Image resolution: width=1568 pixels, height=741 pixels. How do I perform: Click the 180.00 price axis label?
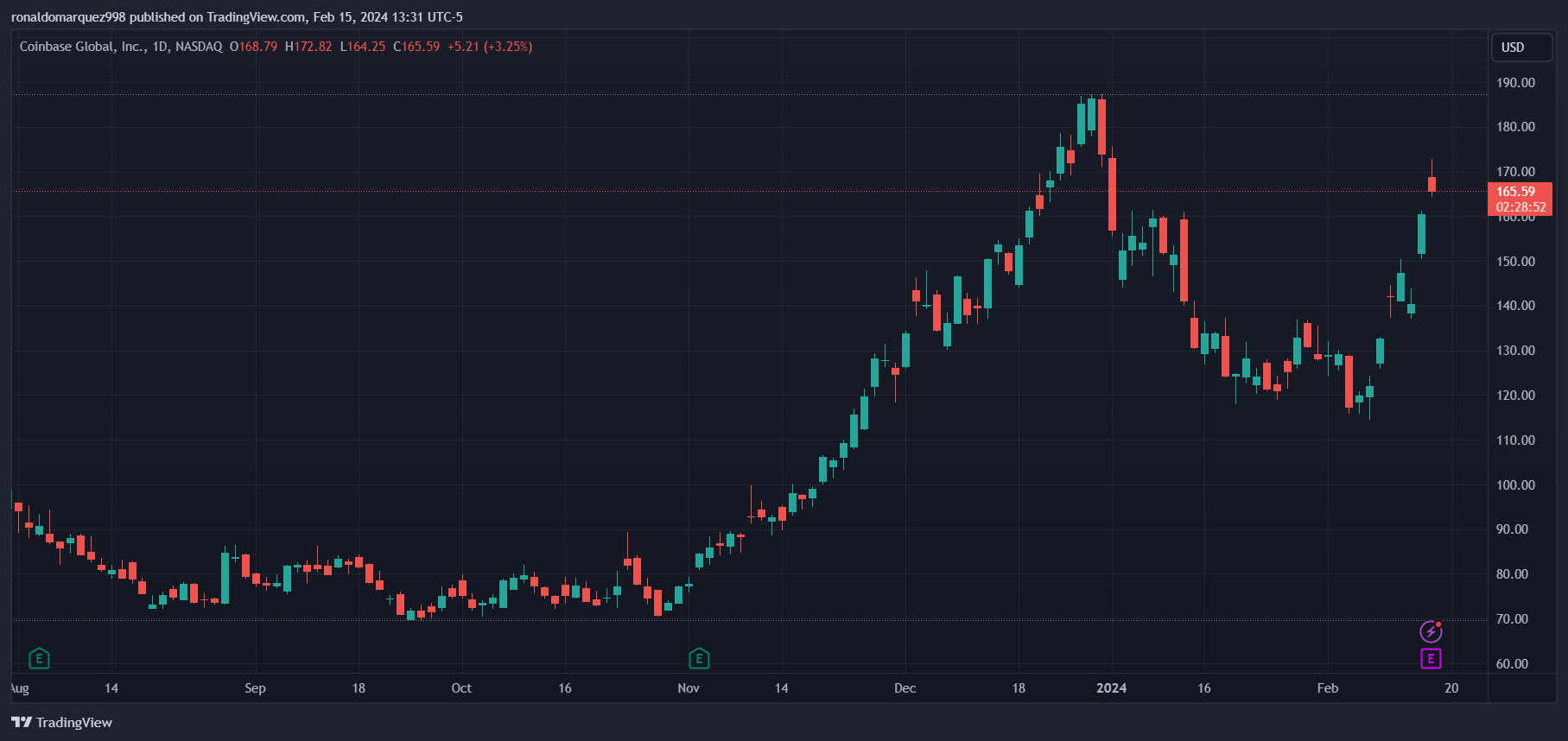1515,127
